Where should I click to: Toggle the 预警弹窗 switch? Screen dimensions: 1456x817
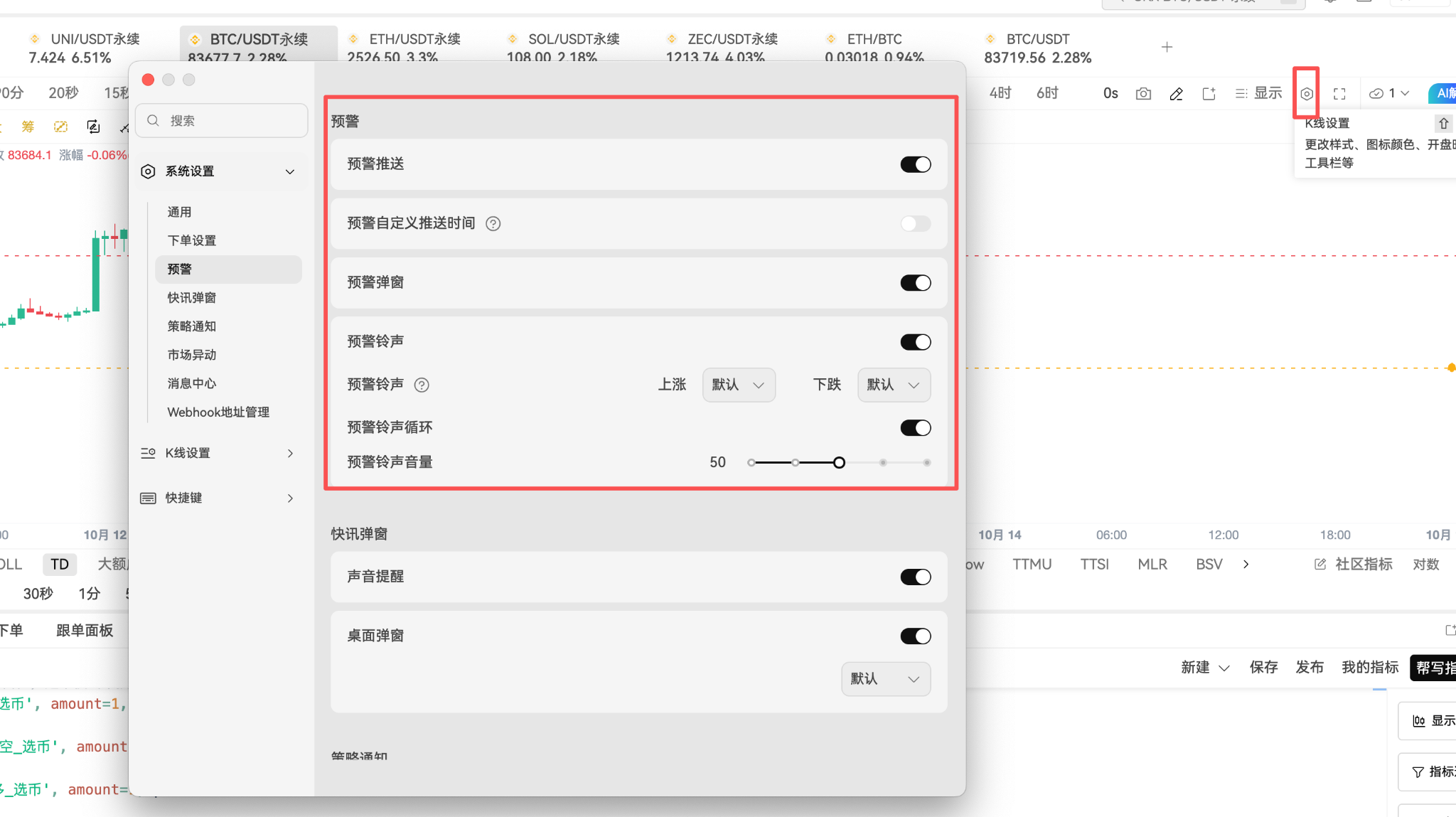pos(915,283)
